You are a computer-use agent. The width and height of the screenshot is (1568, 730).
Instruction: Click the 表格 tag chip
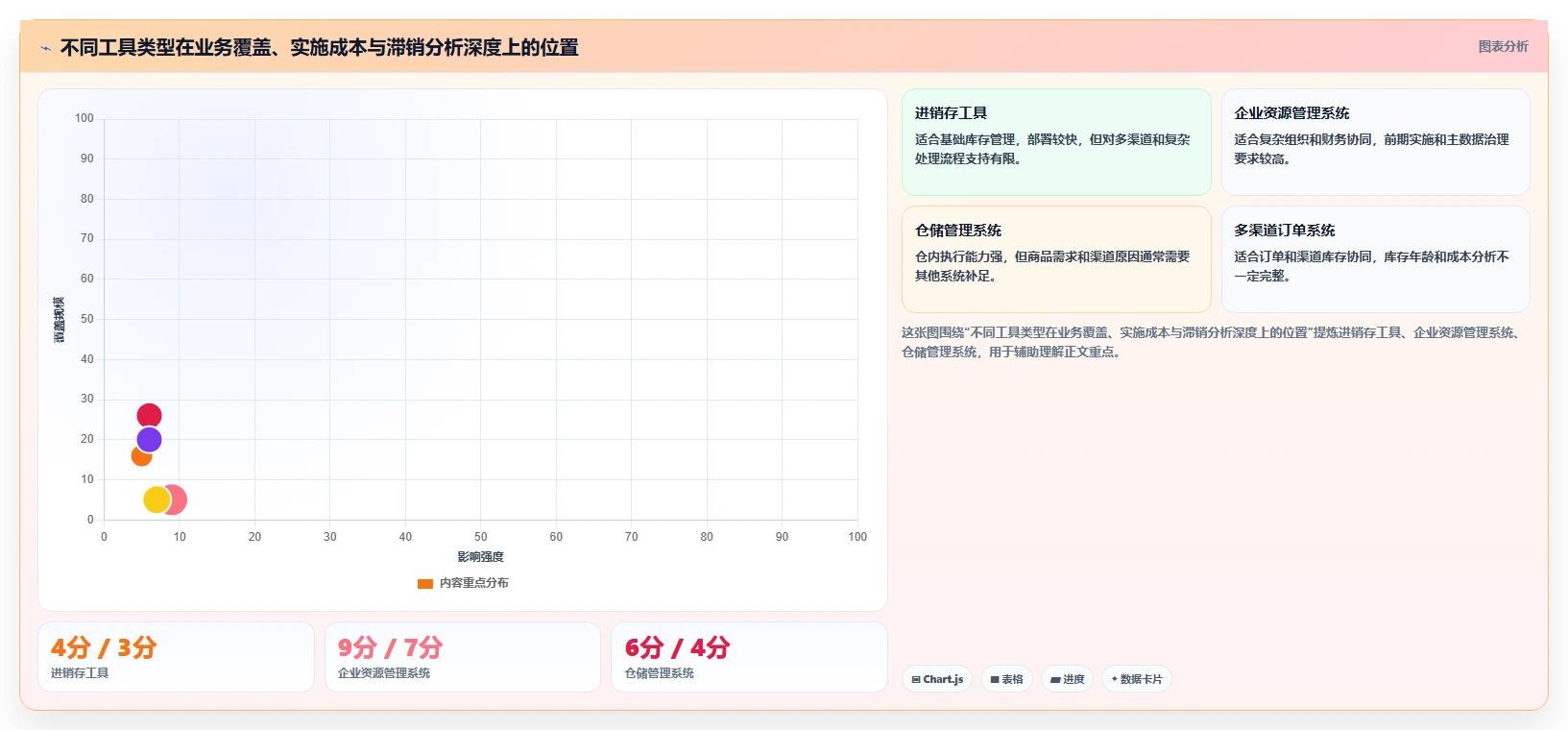coord(1006,679)
